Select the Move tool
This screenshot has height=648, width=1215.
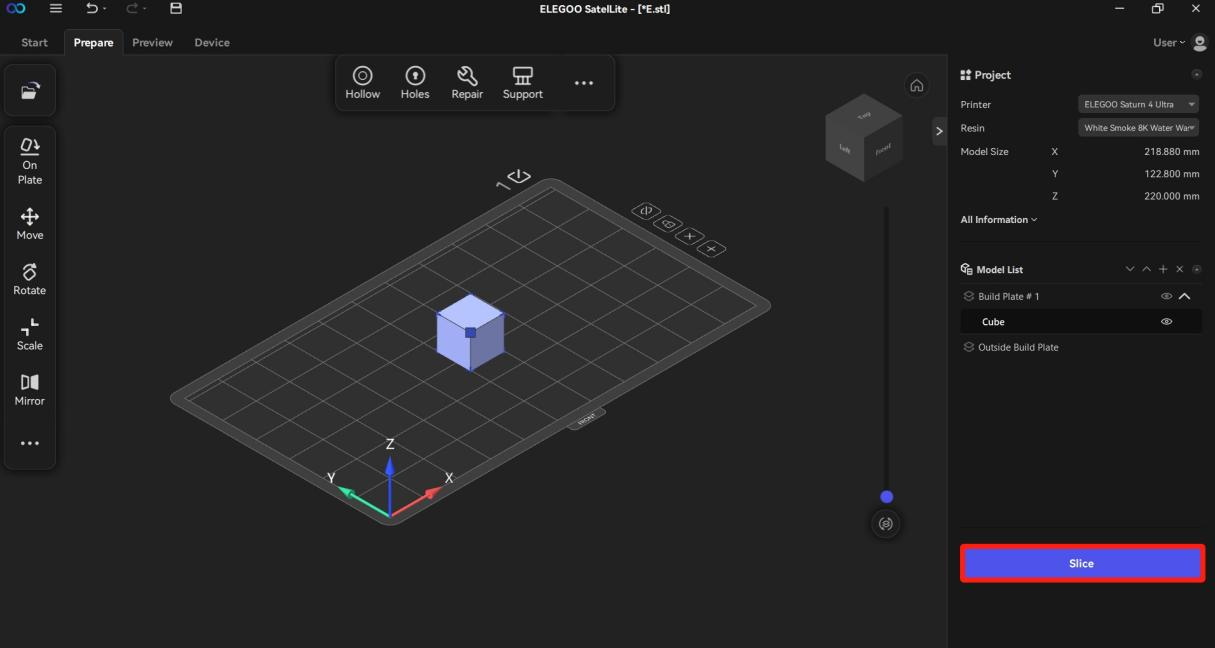pos(30,224)
